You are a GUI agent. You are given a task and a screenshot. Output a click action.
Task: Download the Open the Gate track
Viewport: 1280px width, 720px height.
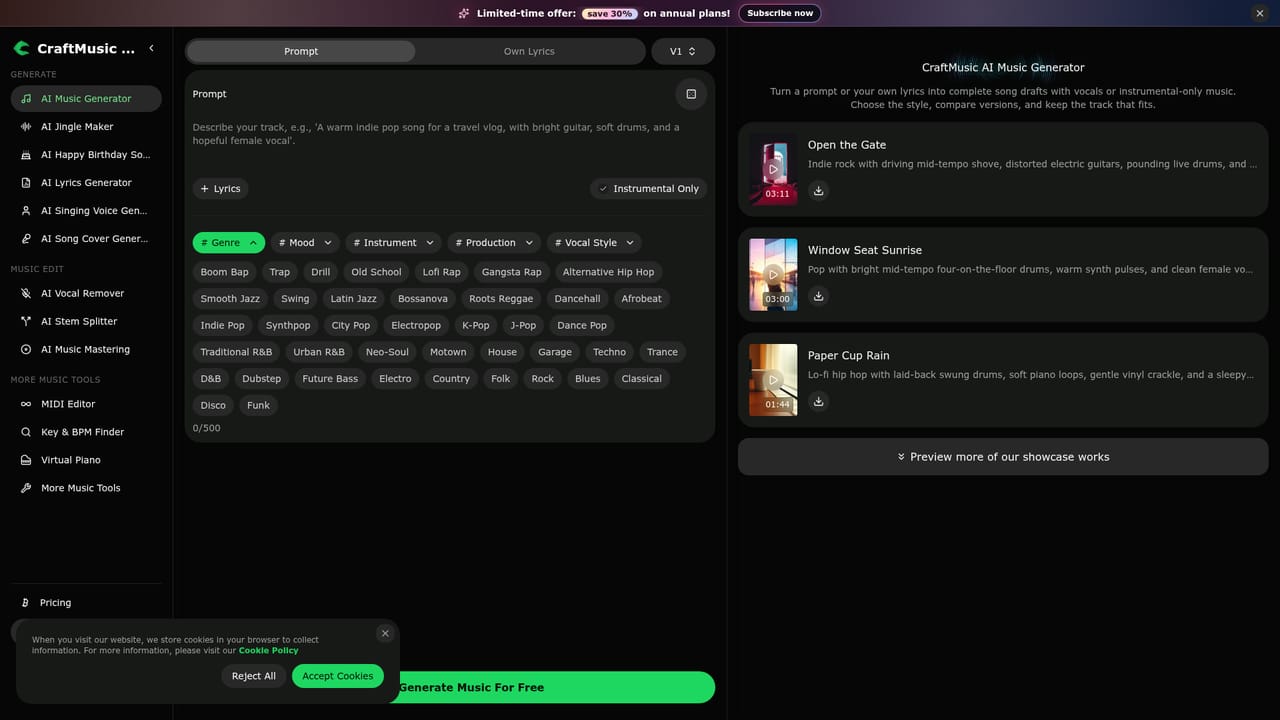818,190
